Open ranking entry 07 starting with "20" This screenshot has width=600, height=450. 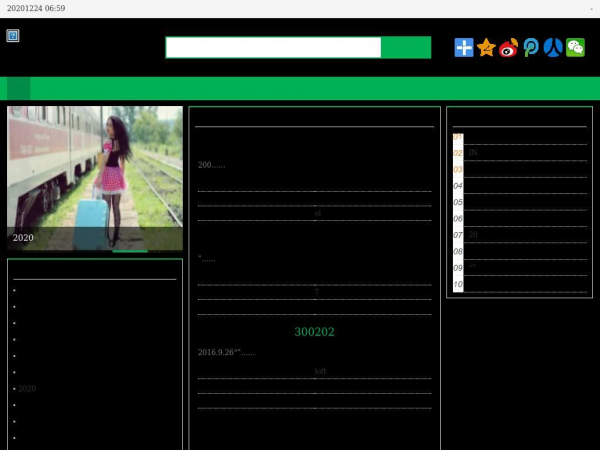point(473,235)
